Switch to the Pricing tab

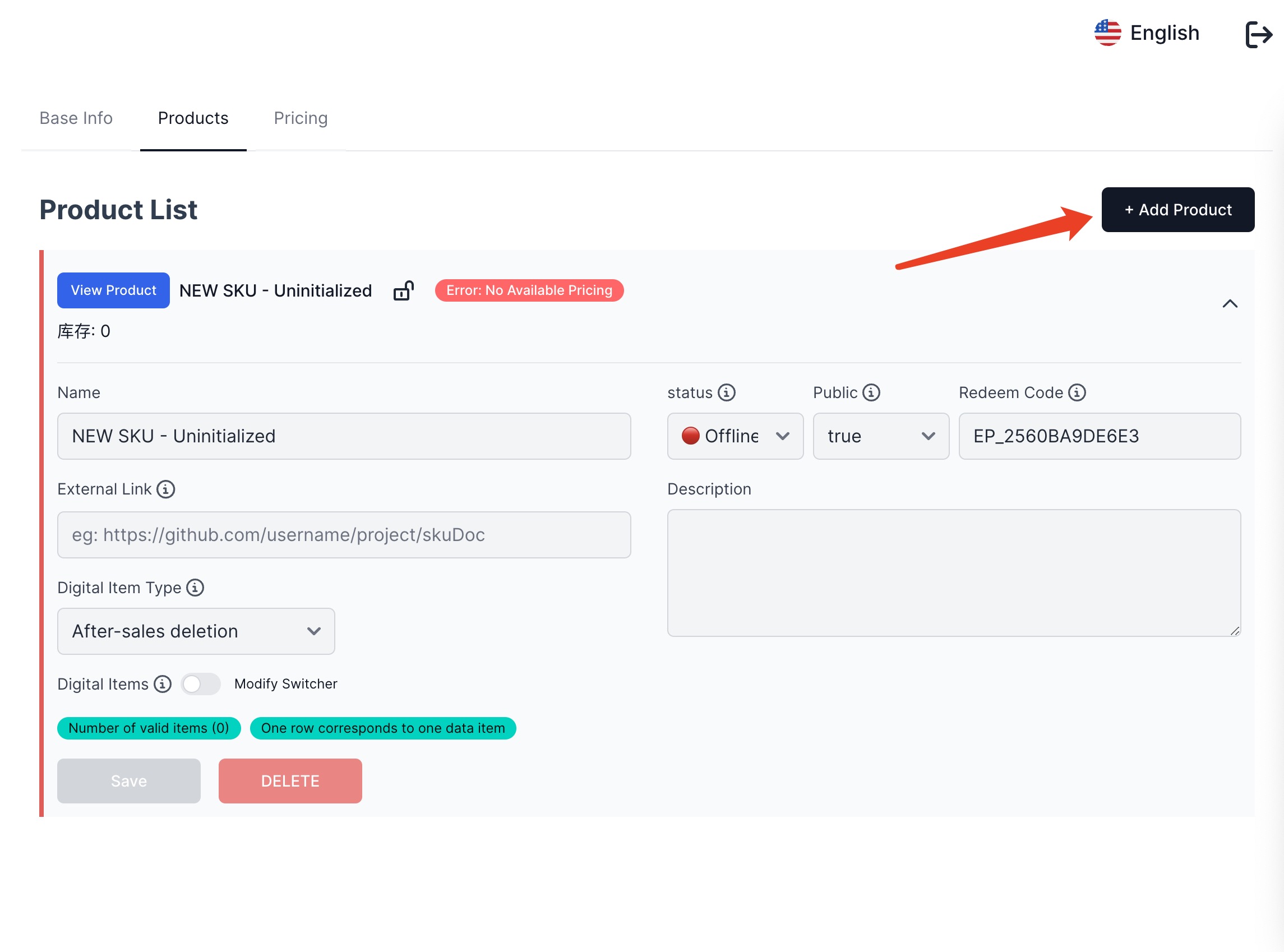click(x=300, y=118)
